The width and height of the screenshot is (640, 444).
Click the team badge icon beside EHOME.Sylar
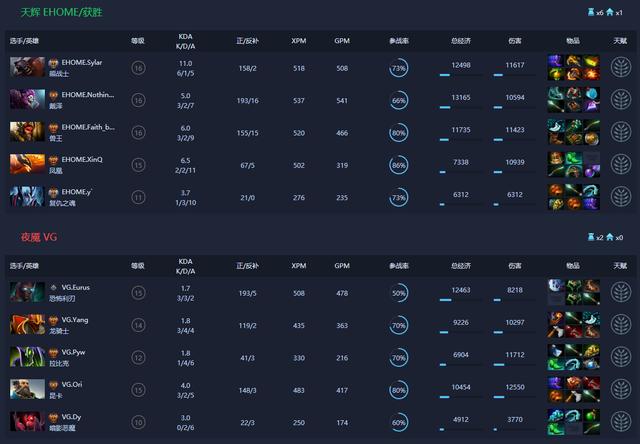point(53,63)
